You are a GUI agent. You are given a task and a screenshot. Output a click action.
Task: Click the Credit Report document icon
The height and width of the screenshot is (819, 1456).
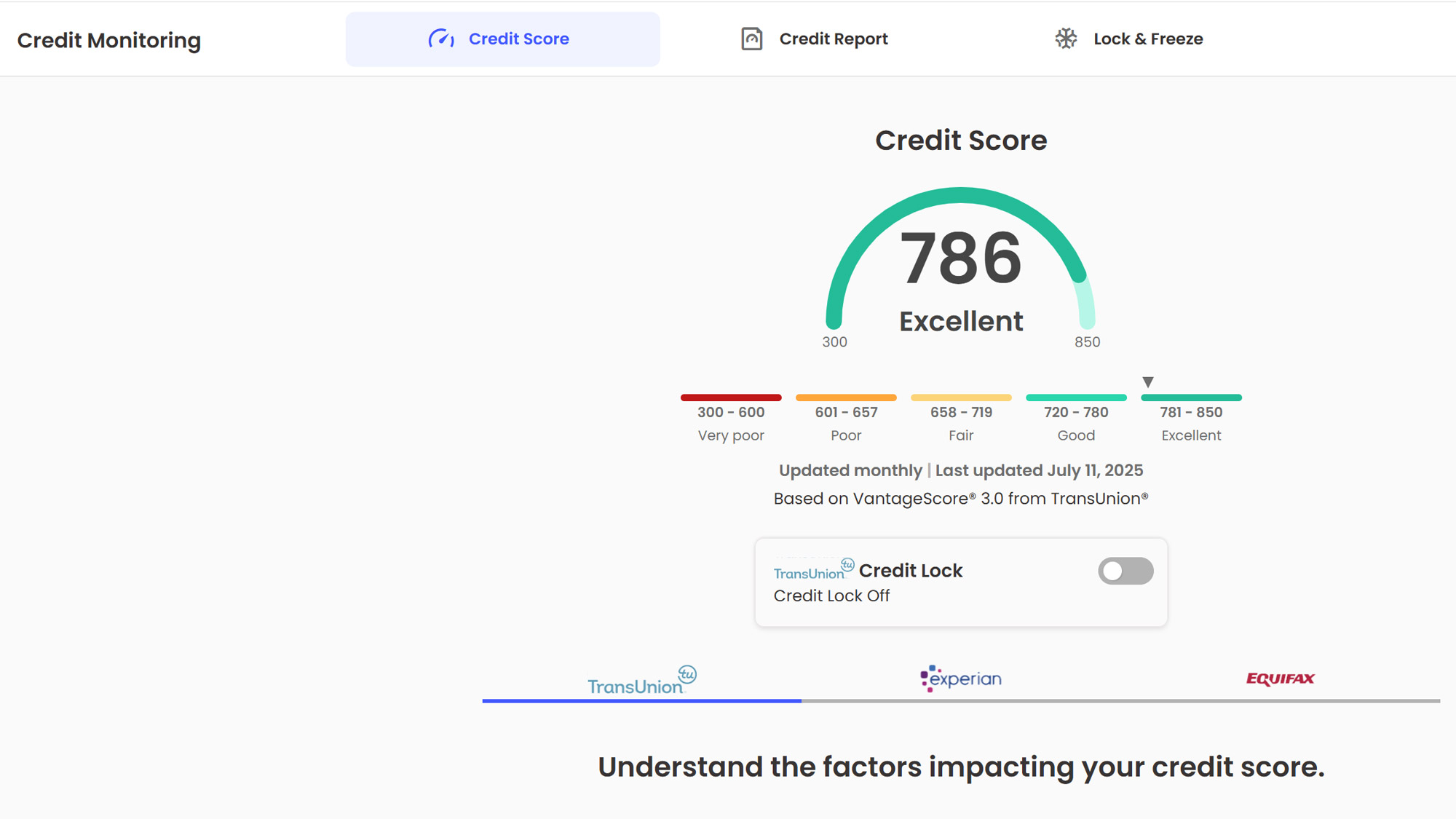click(751, 39)
